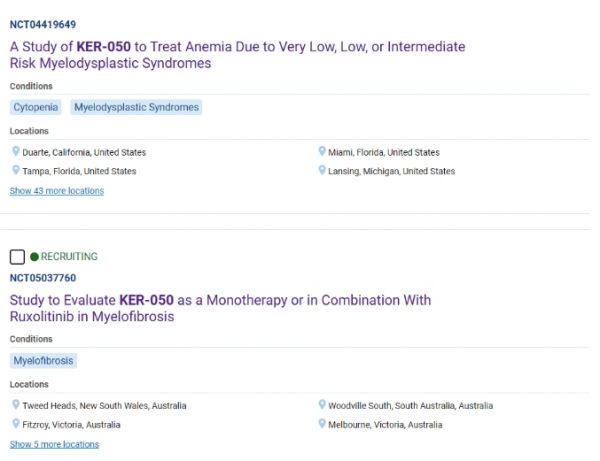This screenshot has width=600, height=461.
Task: Check the box for study NCT05037760
Action: 17,257
